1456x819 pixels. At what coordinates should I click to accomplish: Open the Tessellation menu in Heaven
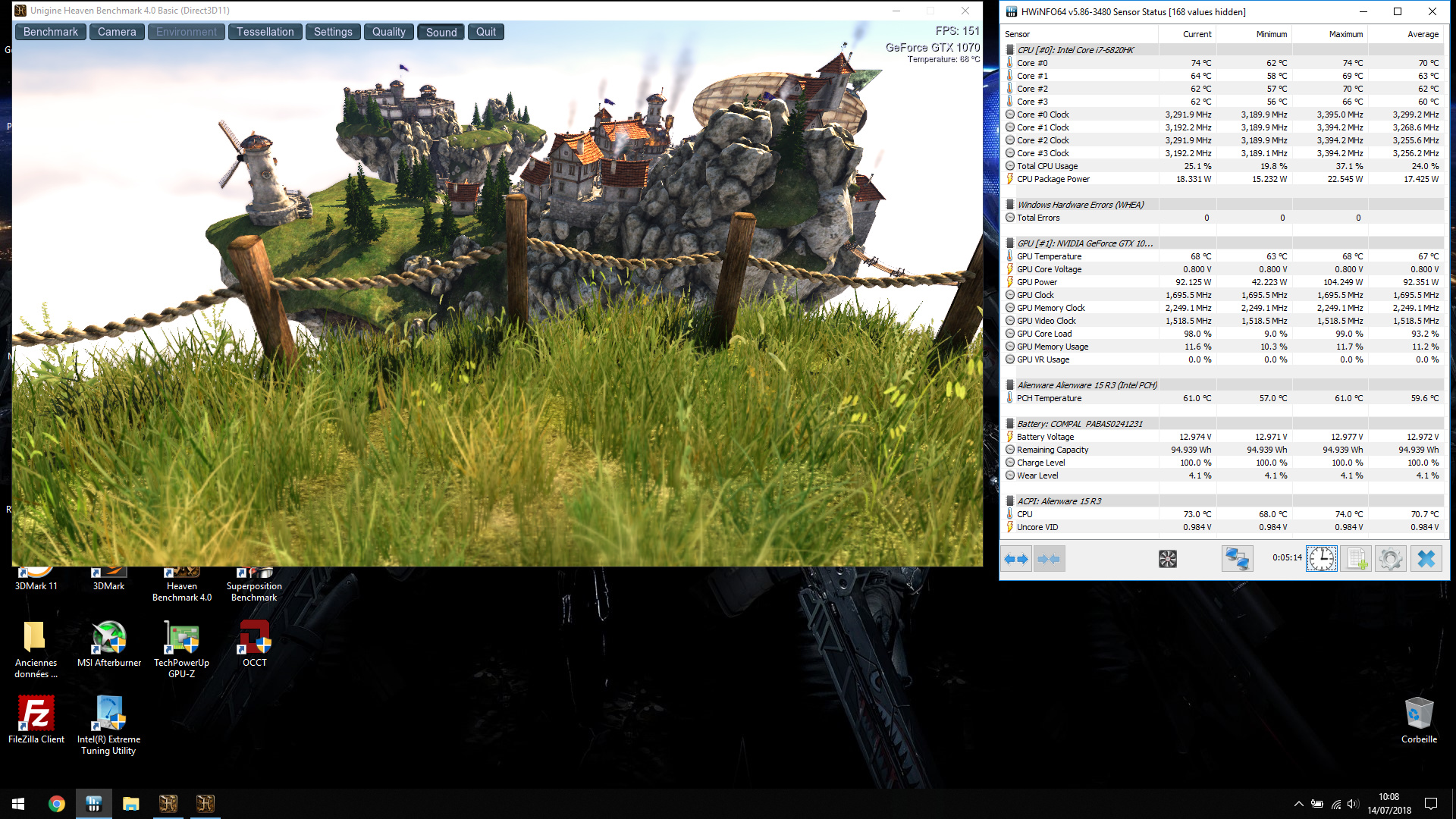[265, 32]
